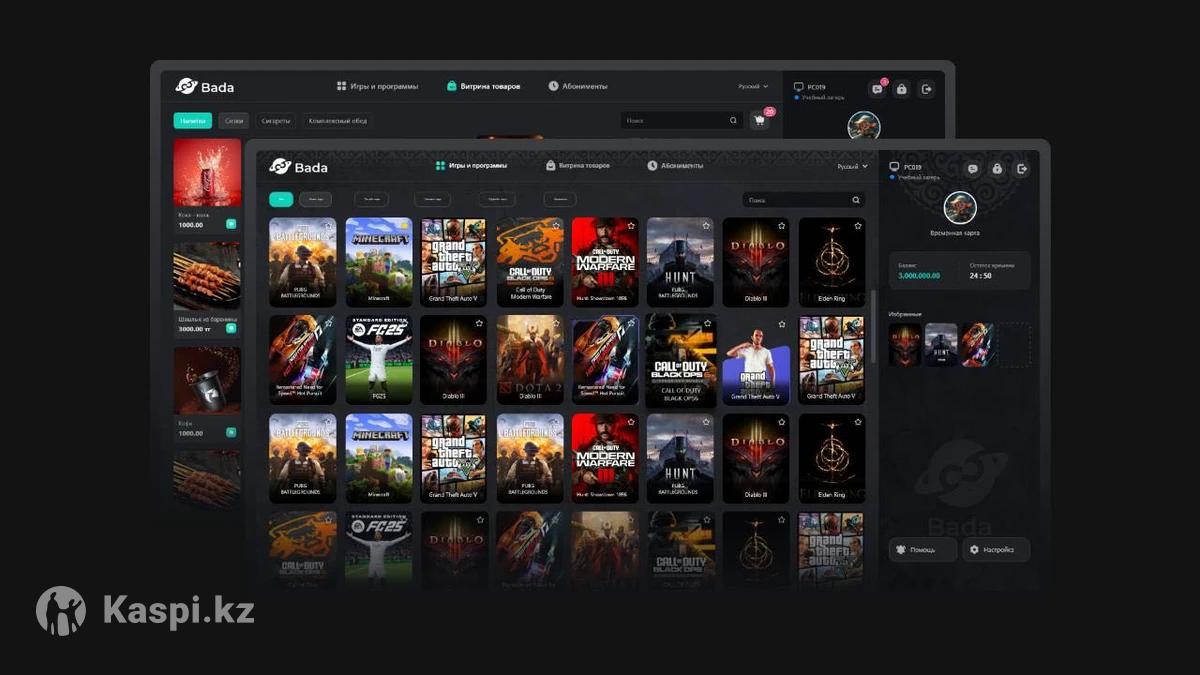Click the chat messages icon in front window
The width and height of the screenshot is (1200, 675).
972,169
